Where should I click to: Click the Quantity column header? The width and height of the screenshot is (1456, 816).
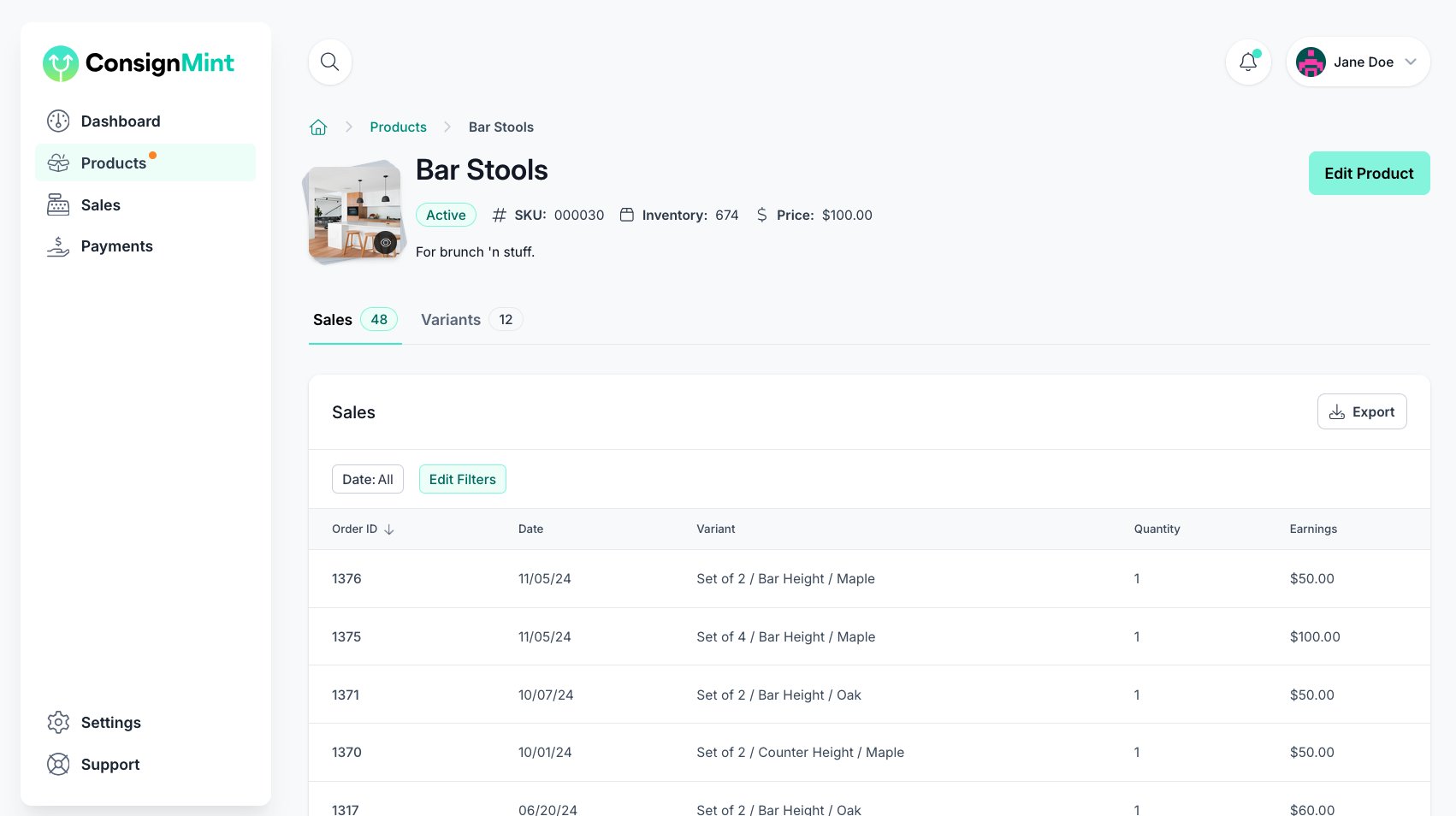(x=1157, y=529)
